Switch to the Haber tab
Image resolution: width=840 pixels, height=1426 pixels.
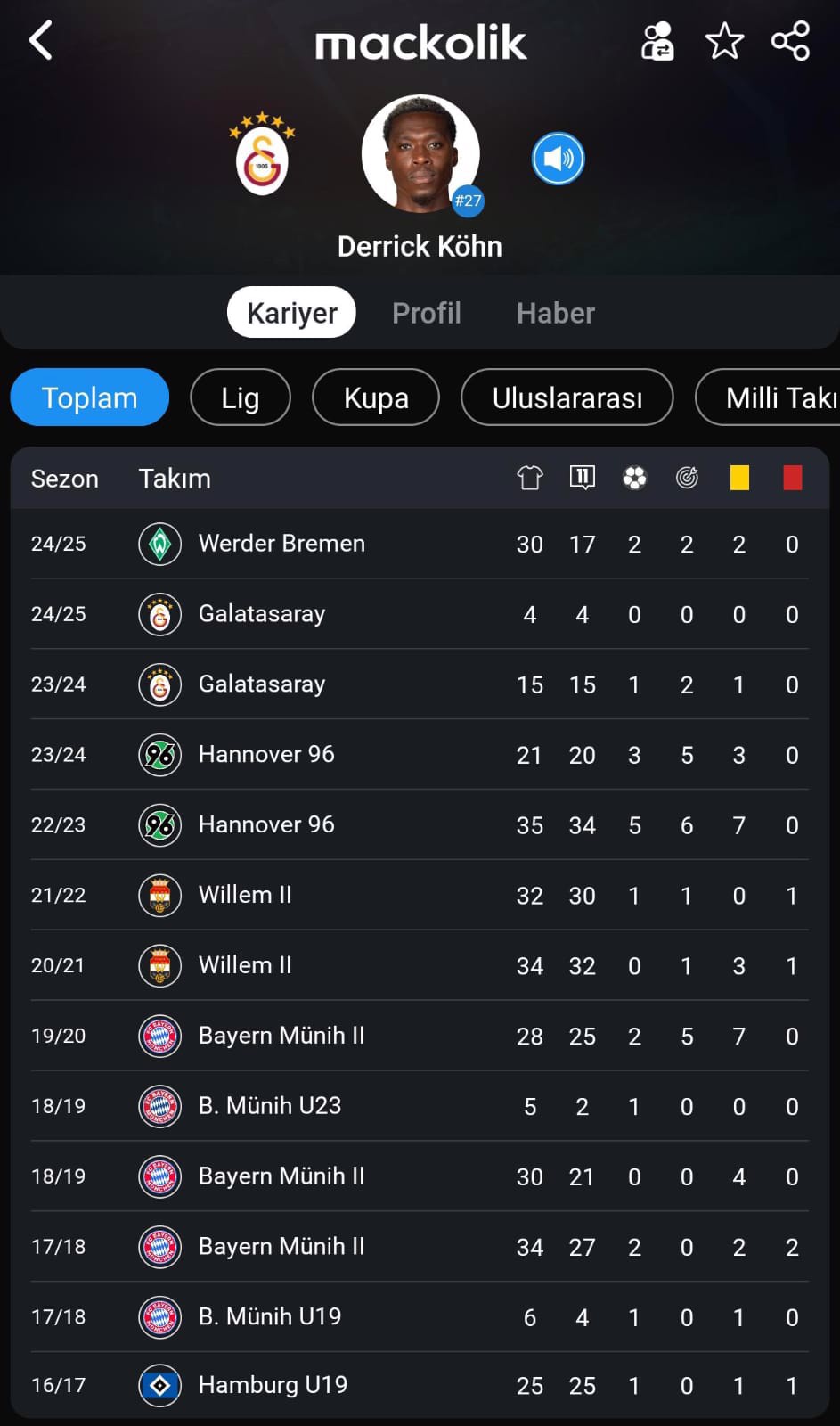pyautogui.click(x=556, y=313)
